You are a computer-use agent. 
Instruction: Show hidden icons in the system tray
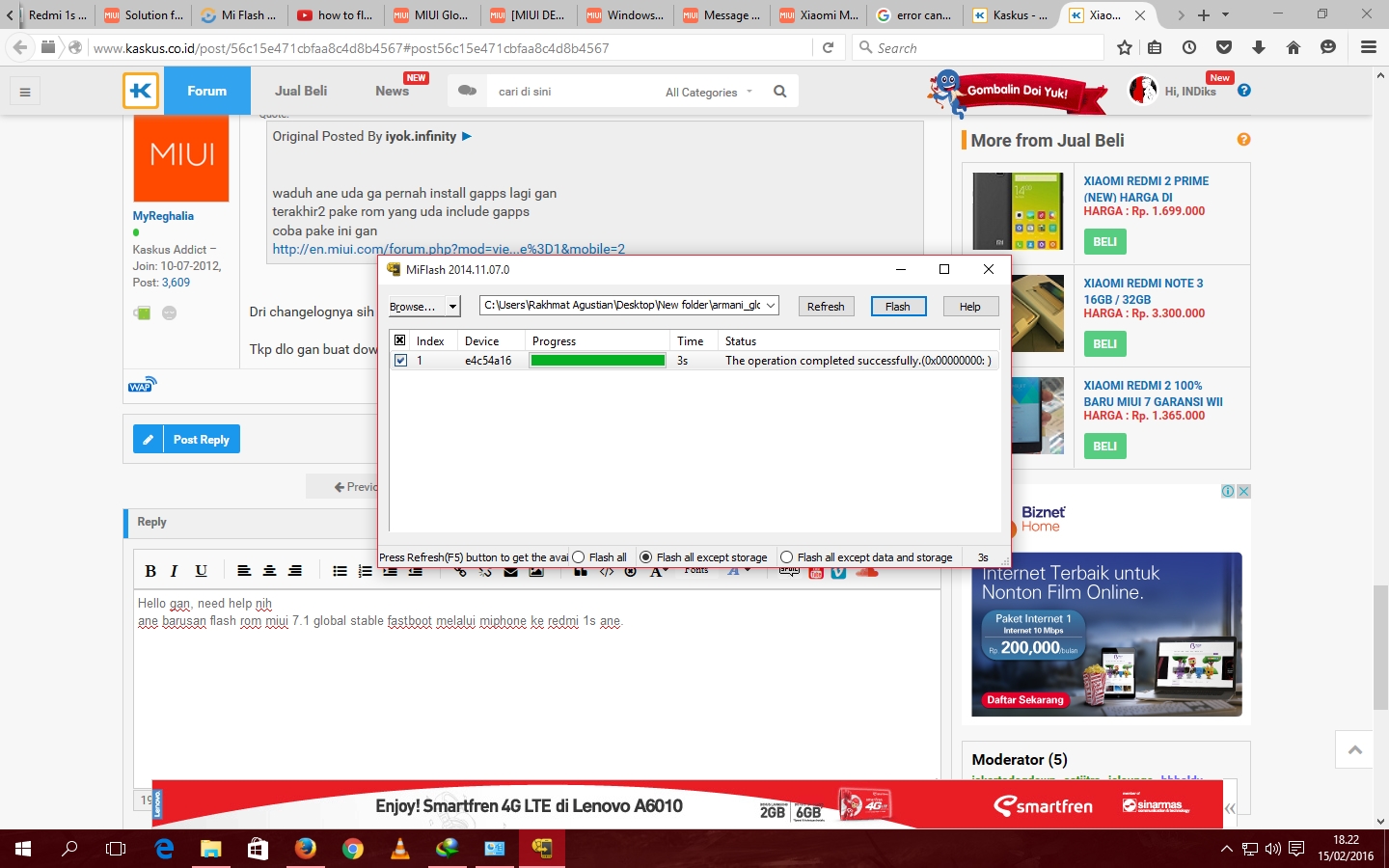(1227, 849)
